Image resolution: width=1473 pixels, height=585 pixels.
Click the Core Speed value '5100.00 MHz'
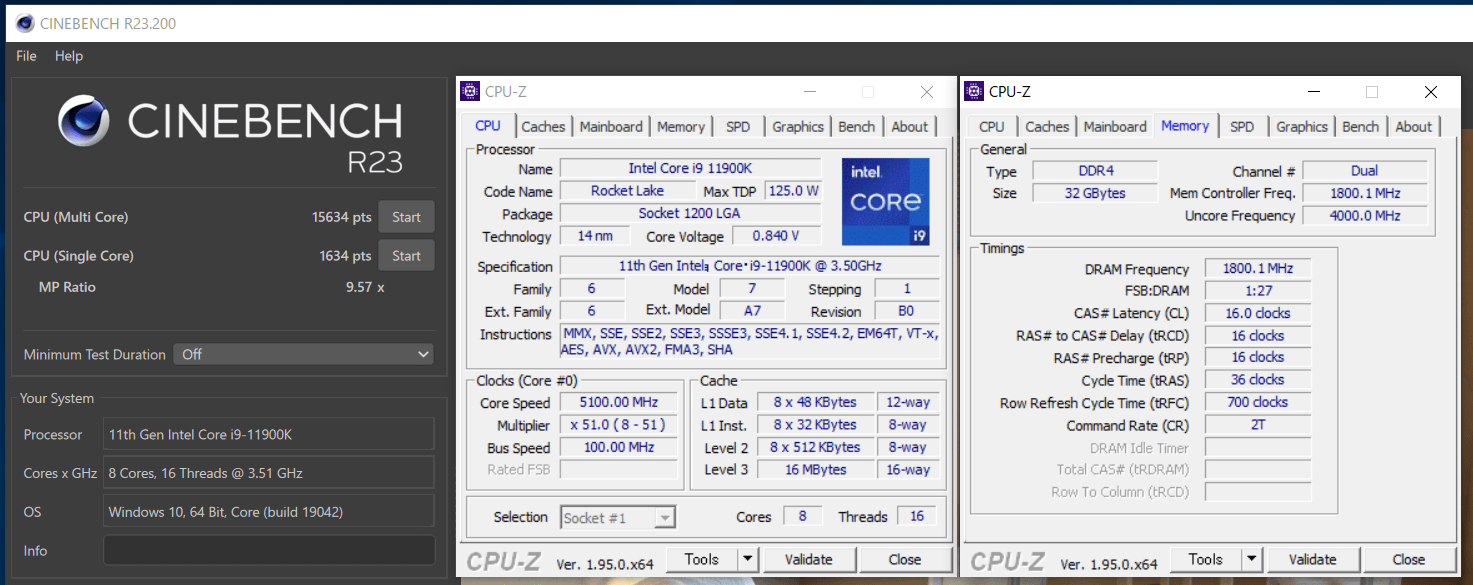click(x=619, y=403)
